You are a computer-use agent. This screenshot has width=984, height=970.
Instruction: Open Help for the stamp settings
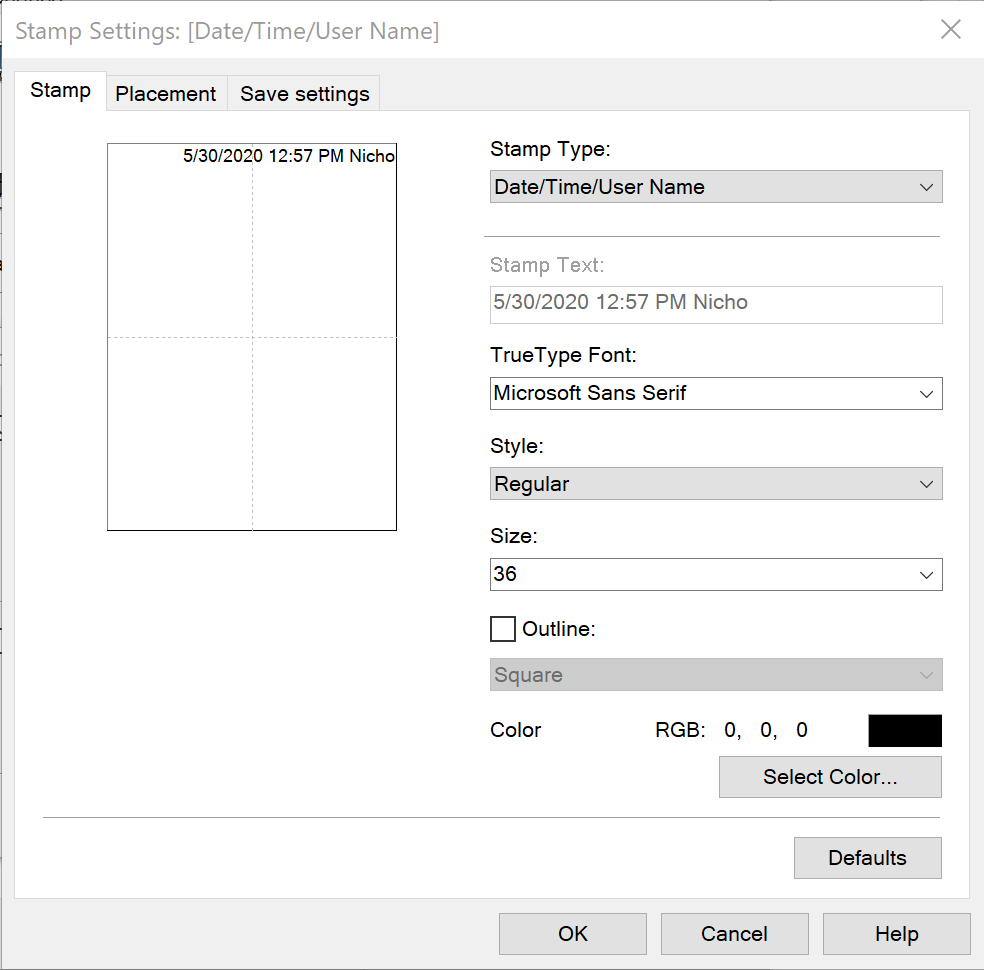click(896, 934)
